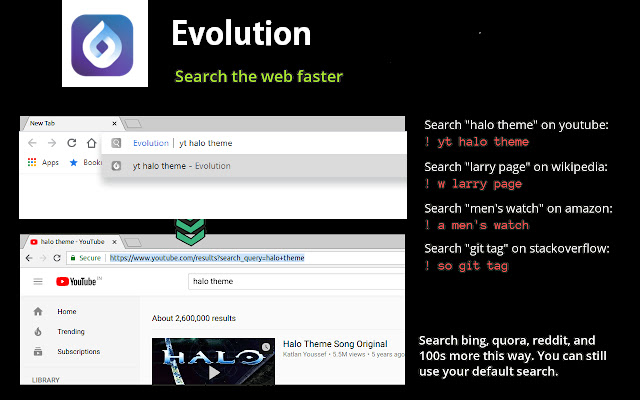
Task: Click back arrow in New Tab window
Action: 32,143
